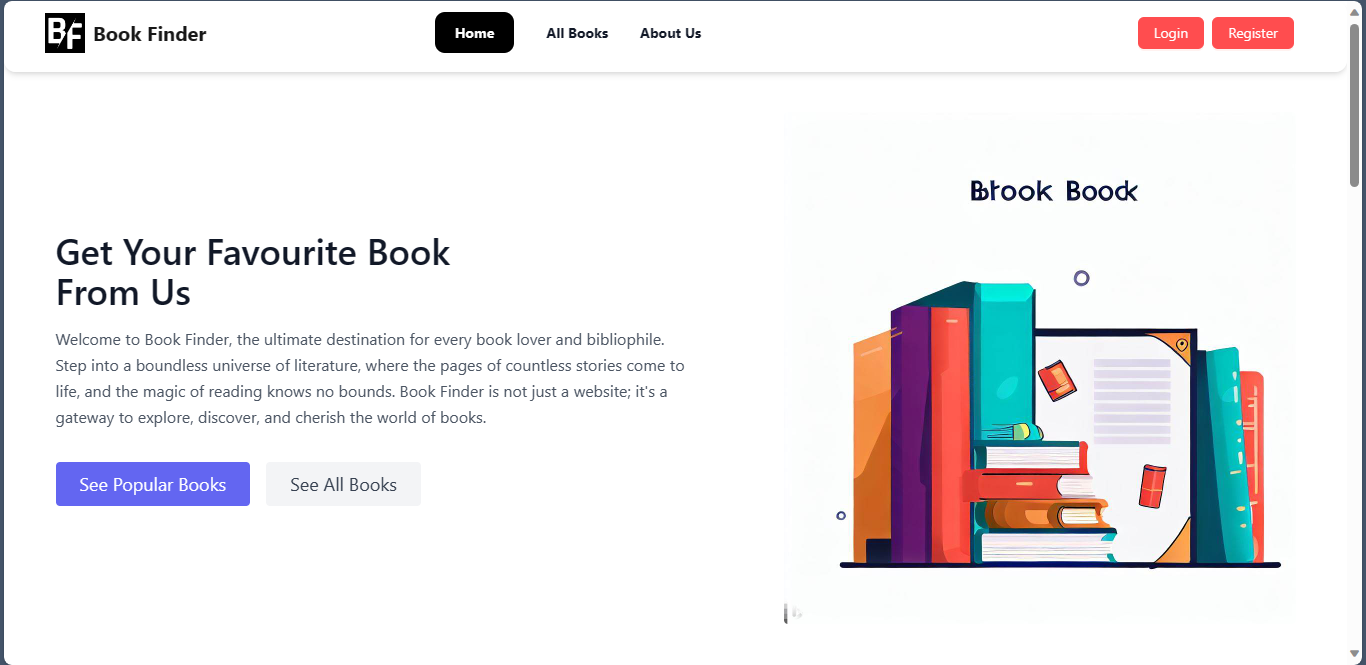This screenshot has width=1366, height=665.
Task: Click the Register button
Action: coord(1252,33)
